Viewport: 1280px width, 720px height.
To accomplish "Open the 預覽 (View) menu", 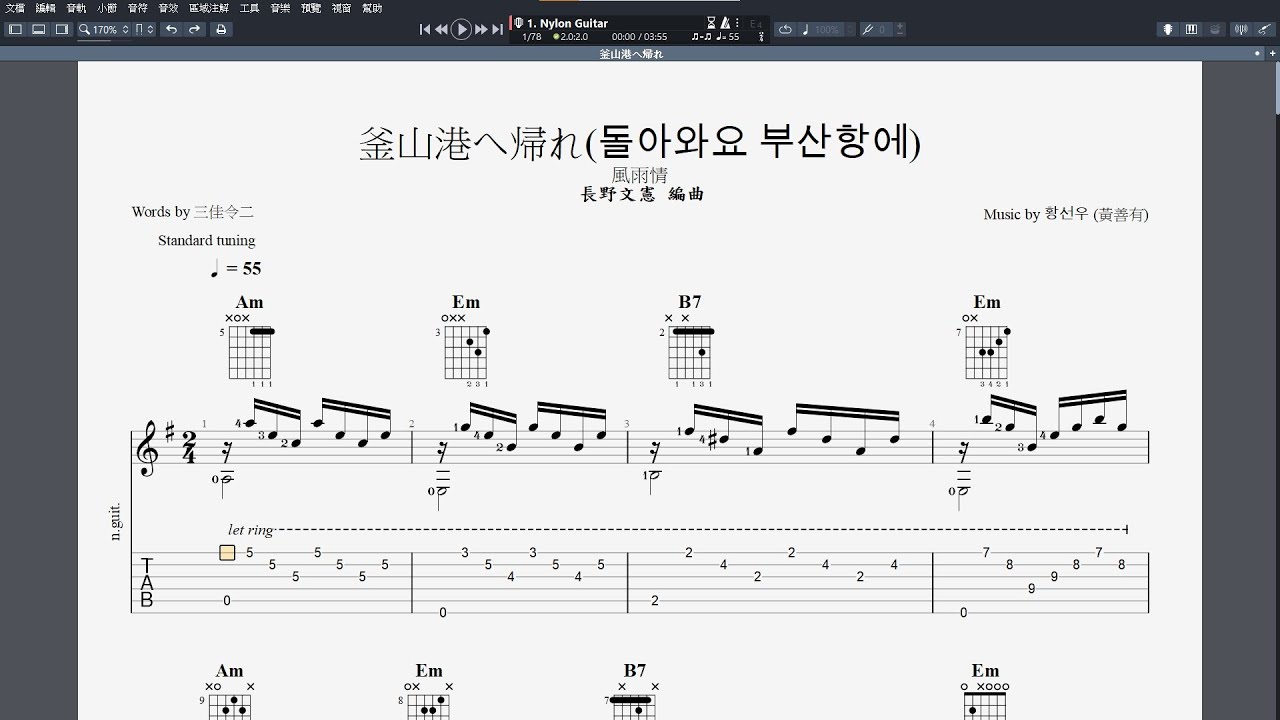I will (311, 7).
